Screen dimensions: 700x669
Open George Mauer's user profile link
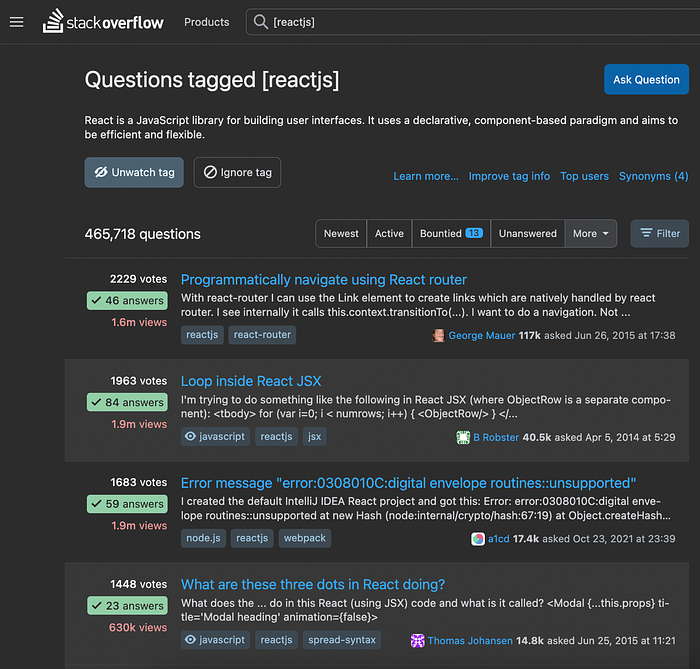482,336
